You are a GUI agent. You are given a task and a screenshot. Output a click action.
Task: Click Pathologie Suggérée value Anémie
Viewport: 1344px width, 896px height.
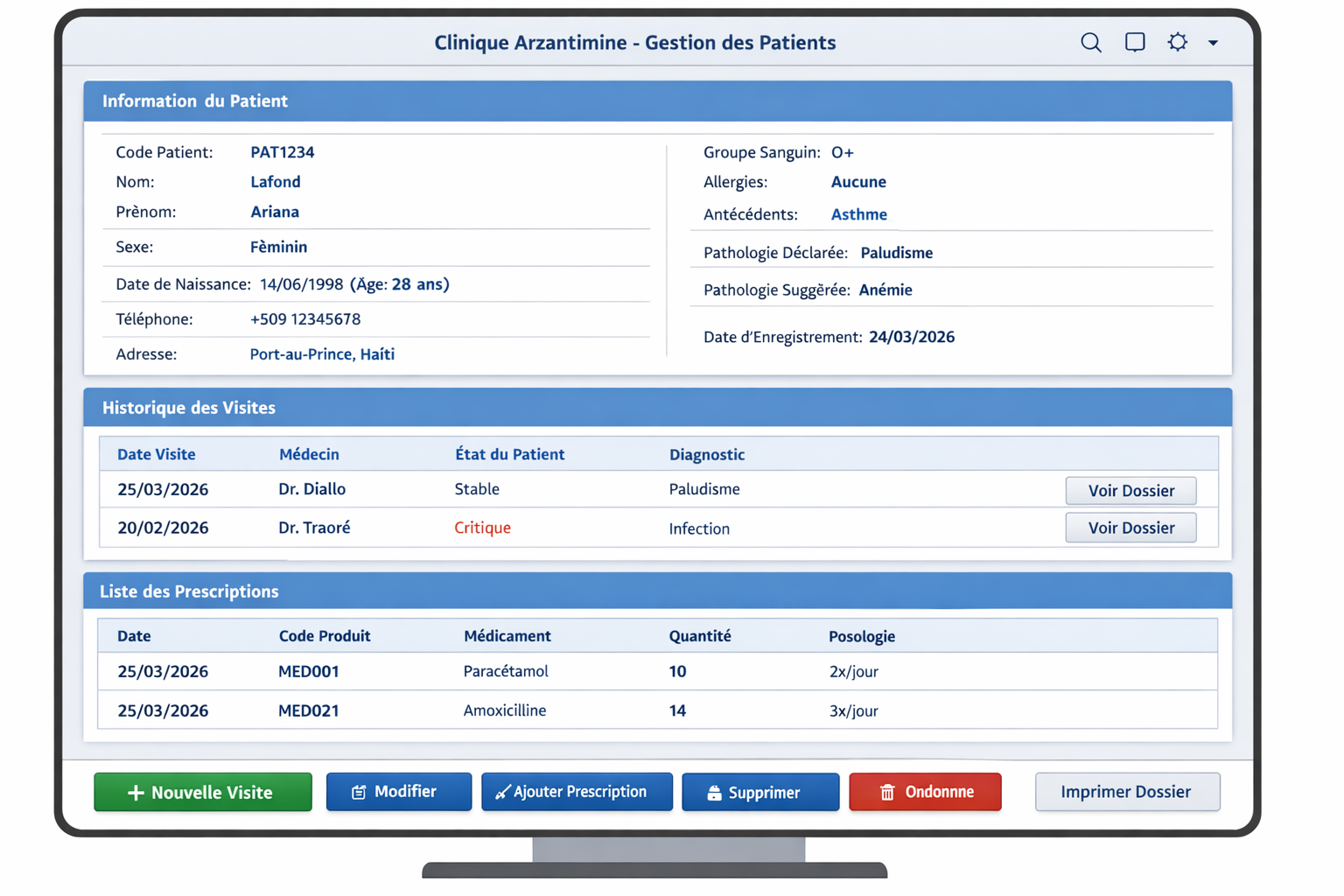[885, 290]
